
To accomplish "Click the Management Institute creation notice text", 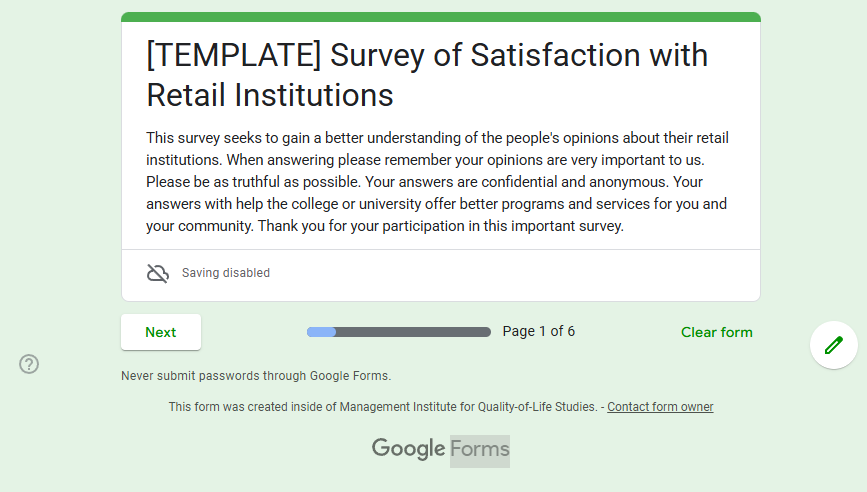I will click(x=383, y=407).
